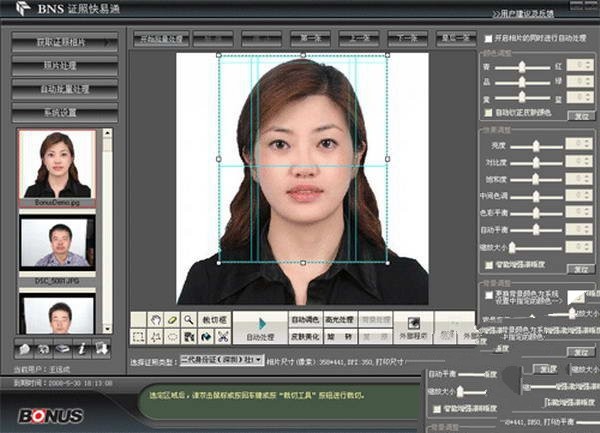
Task: Click the 亮度 brightness slider handle
Action: (x=536, y=146)
